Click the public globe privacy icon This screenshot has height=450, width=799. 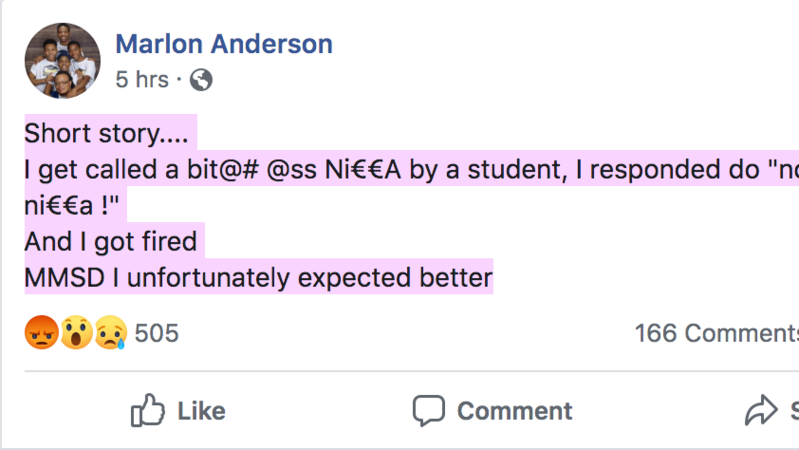pyautogui.click(x=201, y=79)
